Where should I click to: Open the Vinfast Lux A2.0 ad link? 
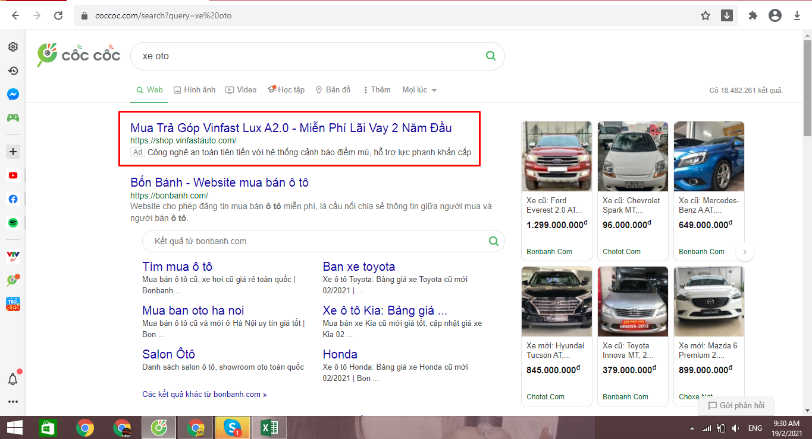pos(291,128)
